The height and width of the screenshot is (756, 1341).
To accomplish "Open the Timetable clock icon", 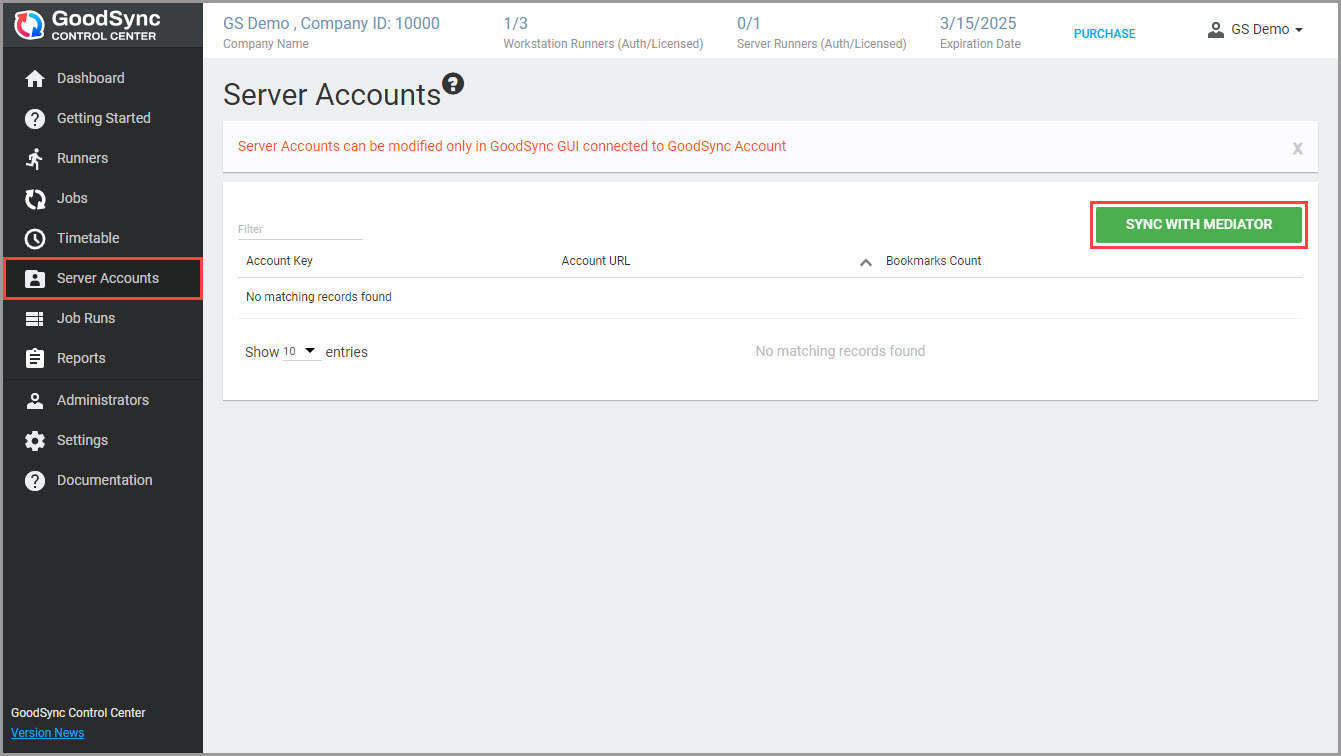I will coord(35,238).
